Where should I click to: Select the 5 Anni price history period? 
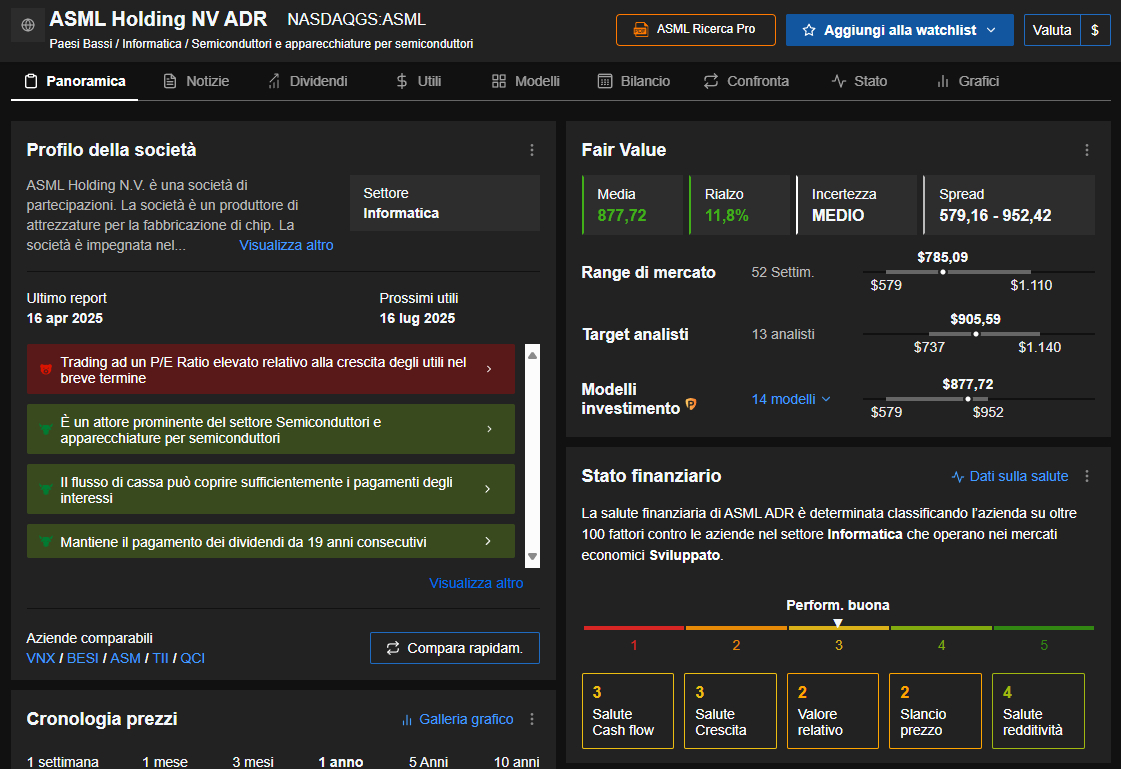(x=428, y=762)
